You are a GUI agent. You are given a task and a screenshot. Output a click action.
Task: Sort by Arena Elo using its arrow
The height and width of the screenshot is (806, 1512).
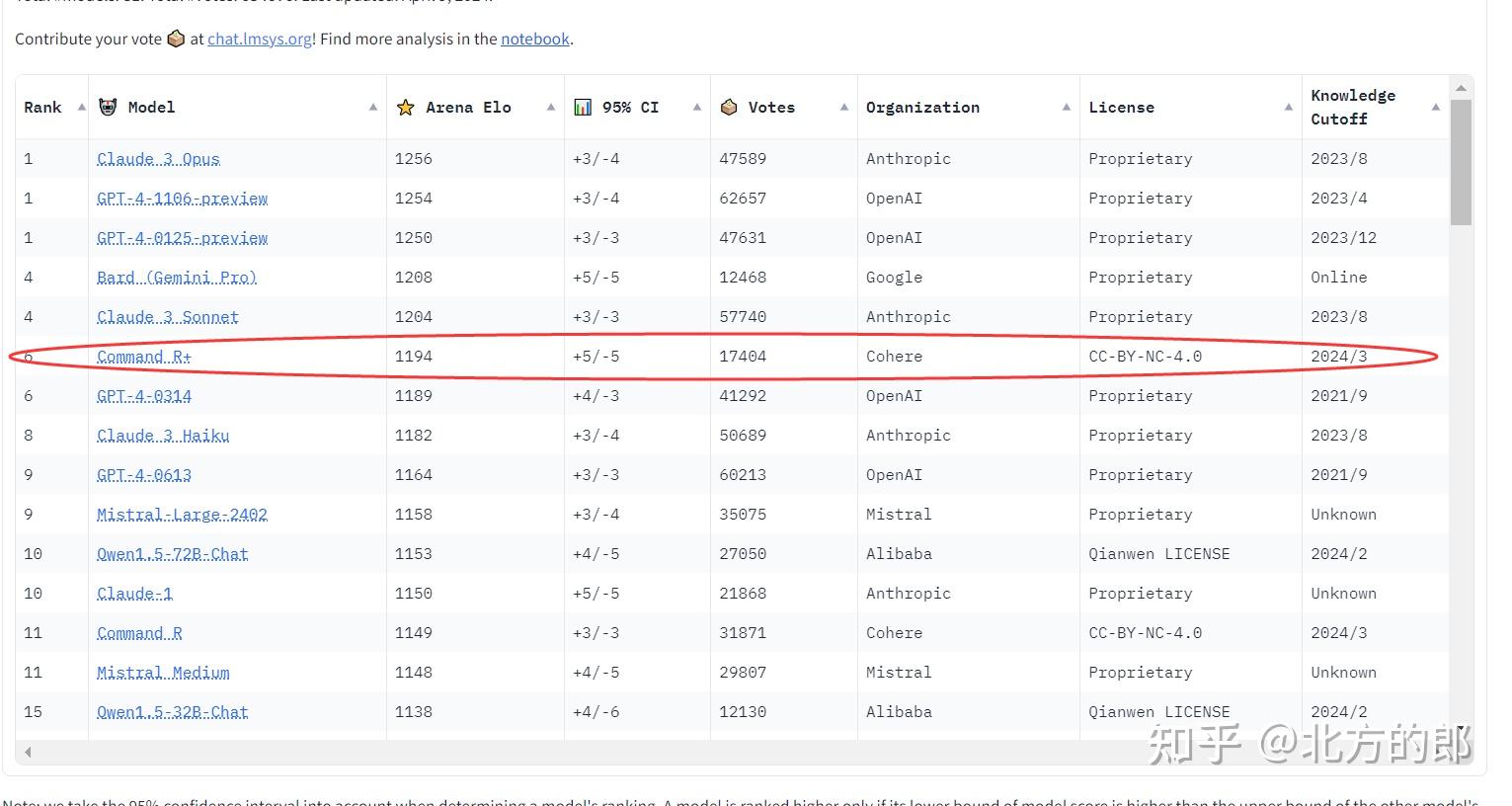550,107
